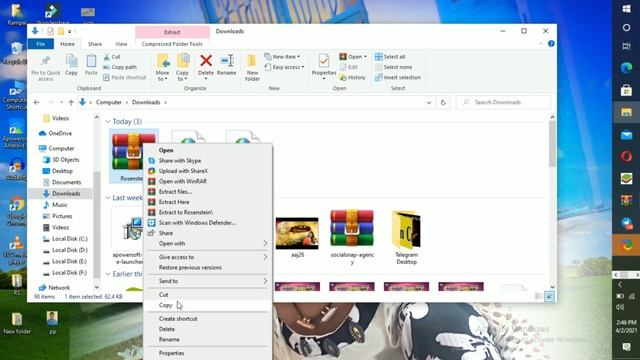This screenshot has height=360, width=640.
Task: Click Select none in ribbon
Action: (393, 67)
